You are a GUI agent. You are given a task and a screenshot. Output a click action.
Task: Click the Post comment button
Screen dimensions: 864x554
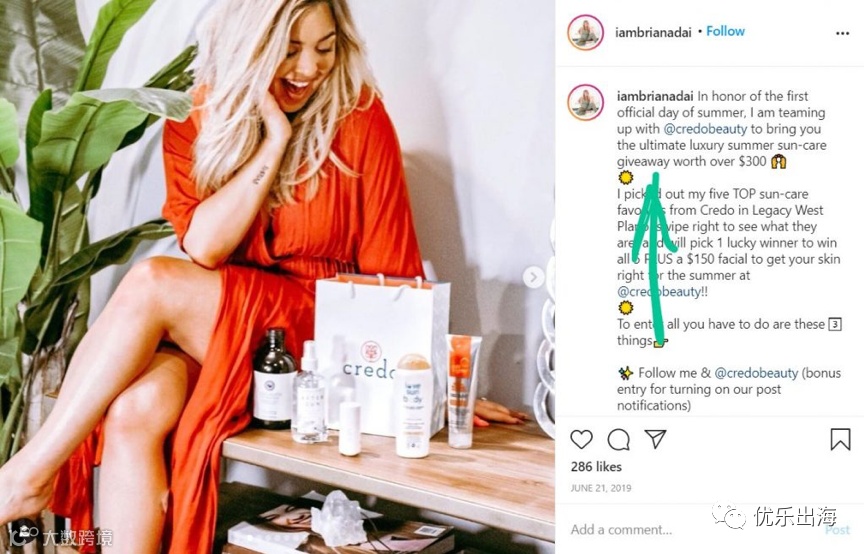(x=838, y=530)
